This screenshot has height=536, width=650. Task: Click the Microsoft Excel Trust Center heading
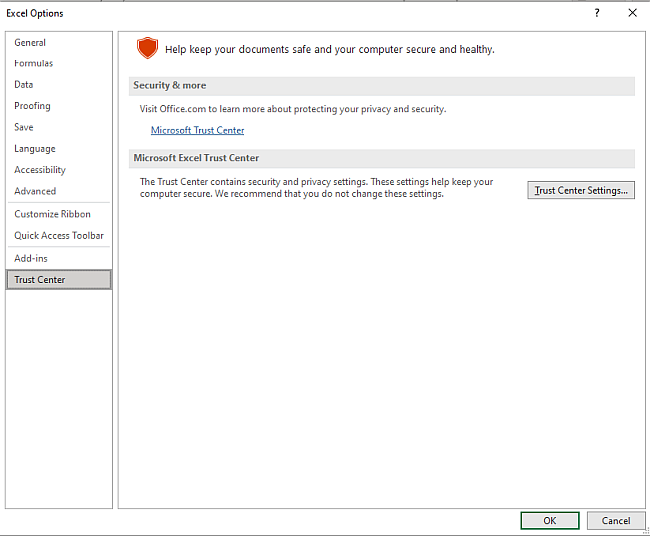coord(196,158)
